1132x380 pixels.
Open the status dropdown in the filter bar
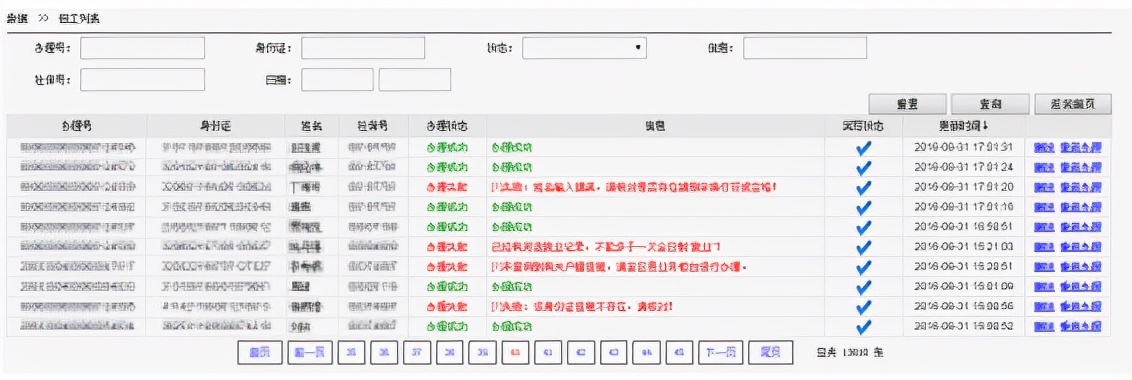click(584, 48)
